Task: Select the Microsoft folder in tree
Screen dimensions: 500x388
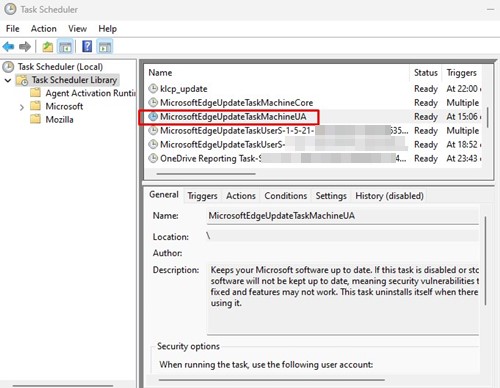Action: pyautogui.click(x=64, y=106)
